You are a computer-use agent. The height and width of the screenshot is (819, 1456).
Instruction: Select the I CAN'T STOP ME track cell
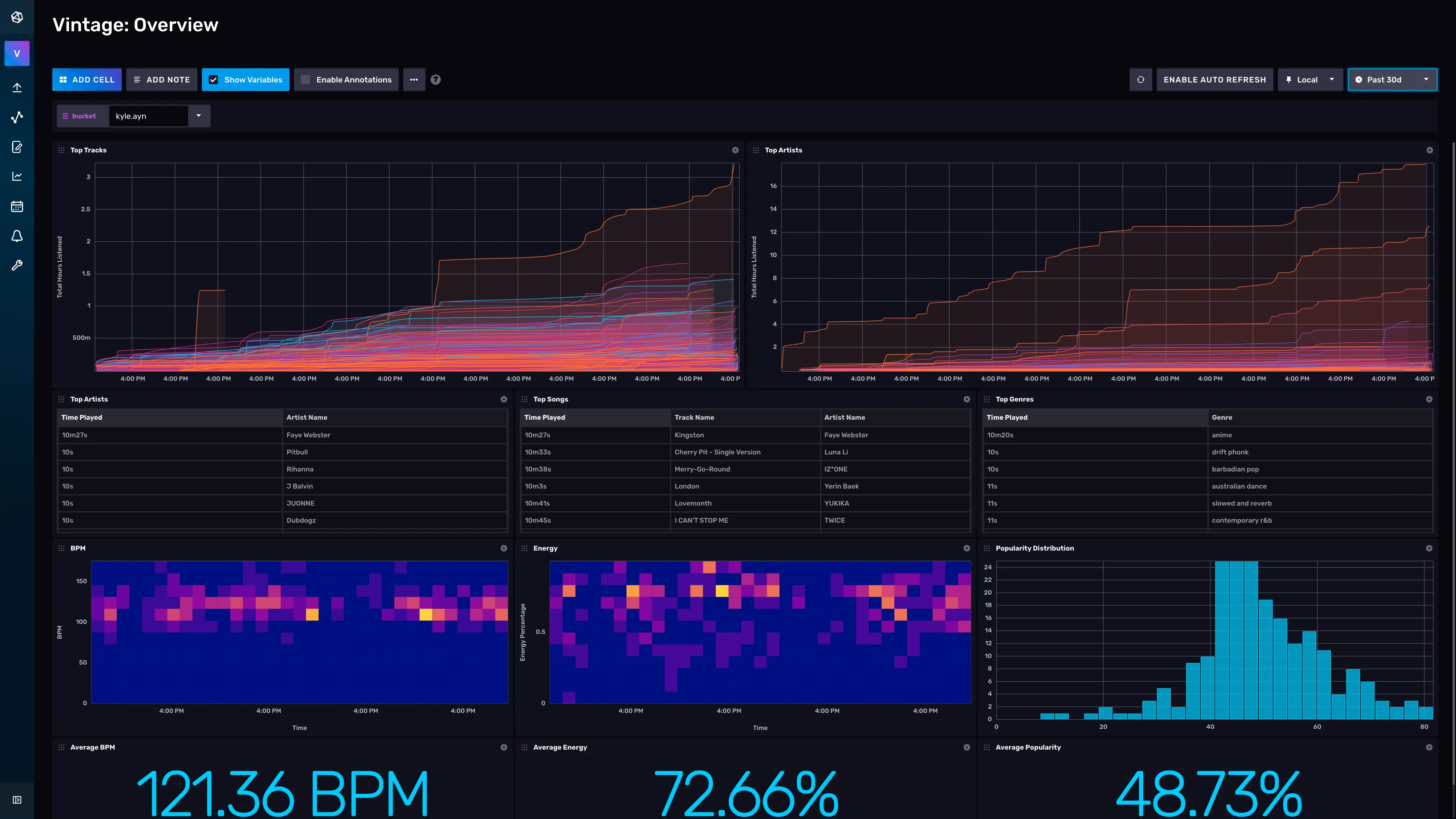click(745, 520)
